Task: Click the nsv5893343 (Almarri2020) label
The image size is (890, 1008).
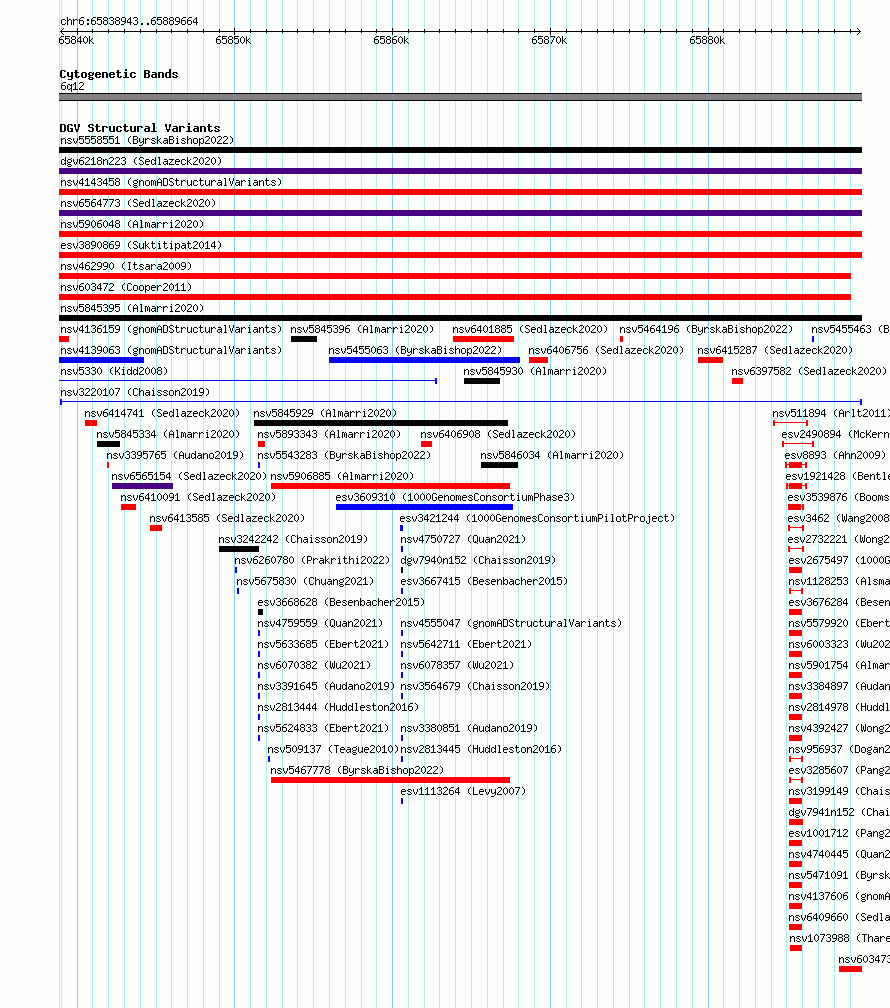Action: pyautogui.click(x=329, y=435)
